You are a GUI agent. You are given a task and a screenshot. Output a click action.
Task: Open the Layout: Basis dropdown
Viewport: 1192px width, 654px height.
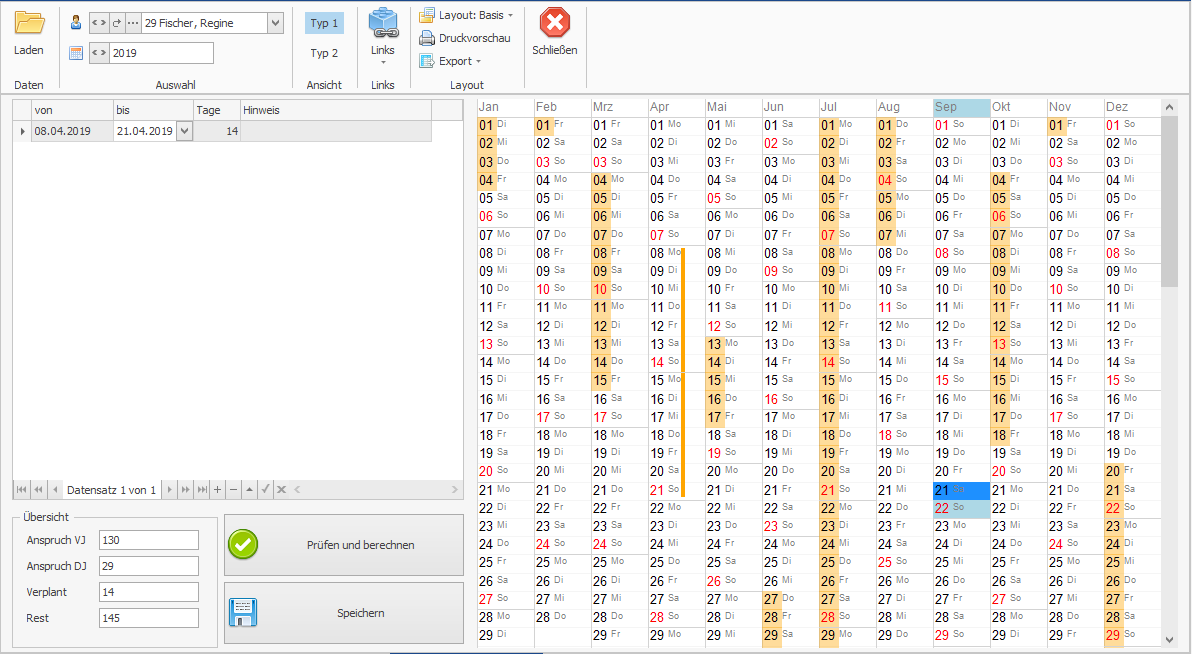[467, 15]
